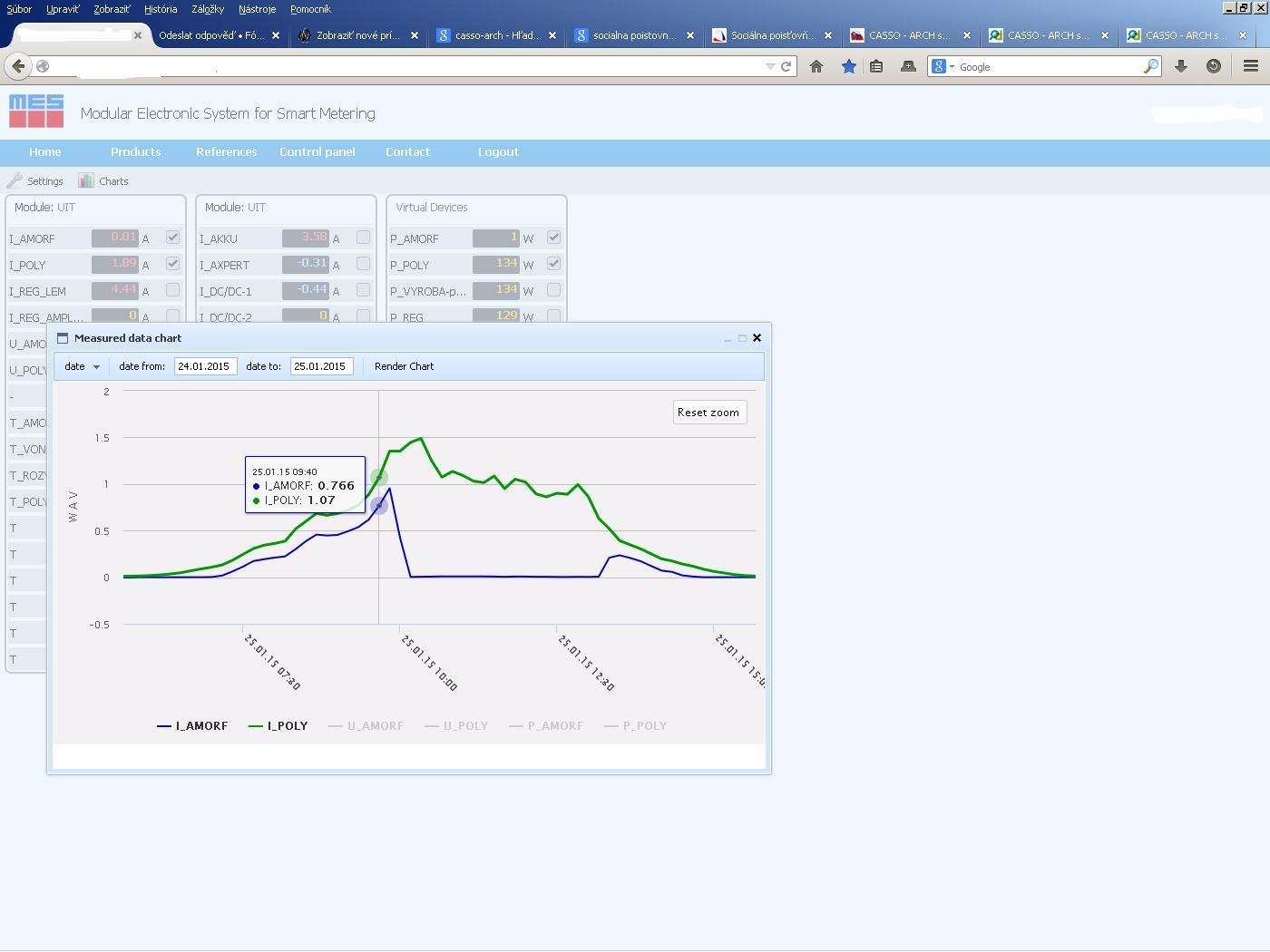This screenshot has height=952, width=1270.
Task: Click the blue bookmark star icon
Action: pyautogui.click(x=848, y=66)
